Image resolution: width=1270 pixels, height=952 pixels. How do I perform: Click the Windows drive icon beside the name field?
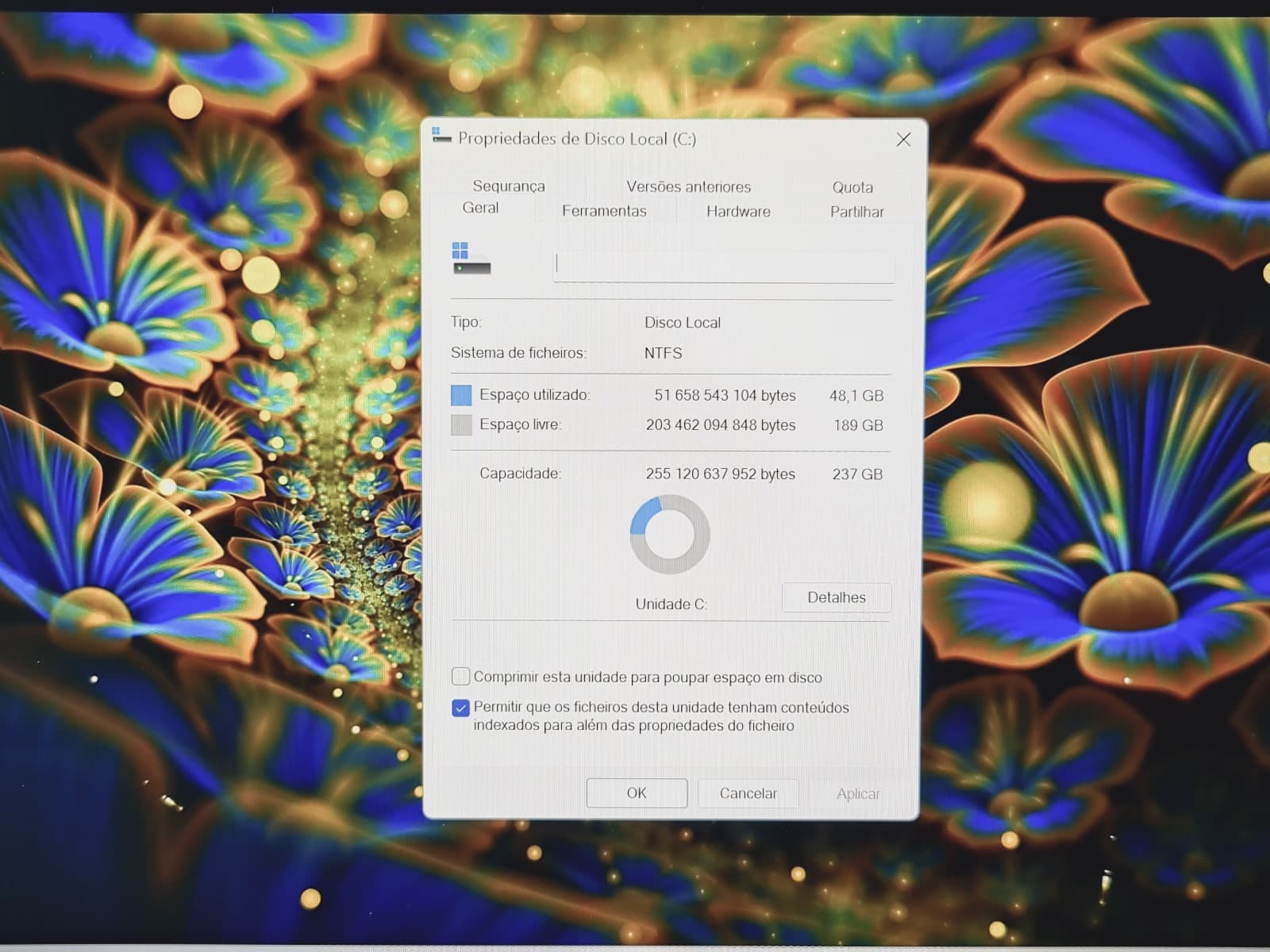[x=471, y=259]
